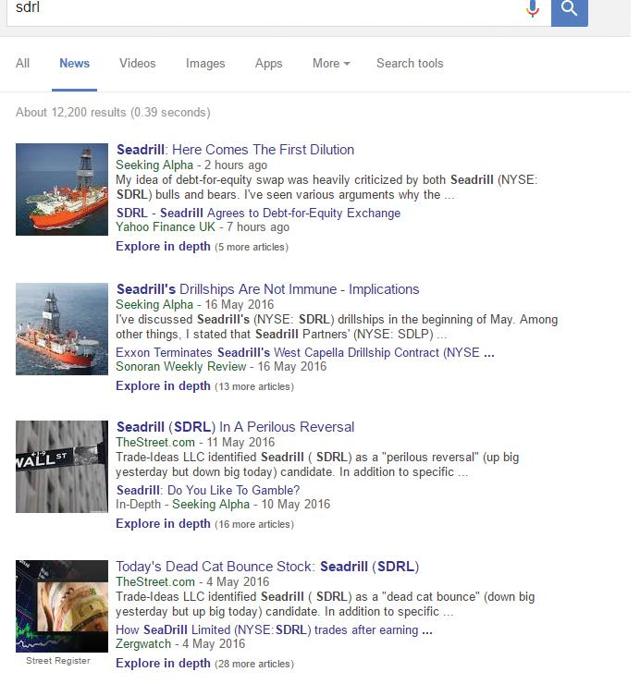Click the drillship thumbnail for Not Immune article

(62, 329)
